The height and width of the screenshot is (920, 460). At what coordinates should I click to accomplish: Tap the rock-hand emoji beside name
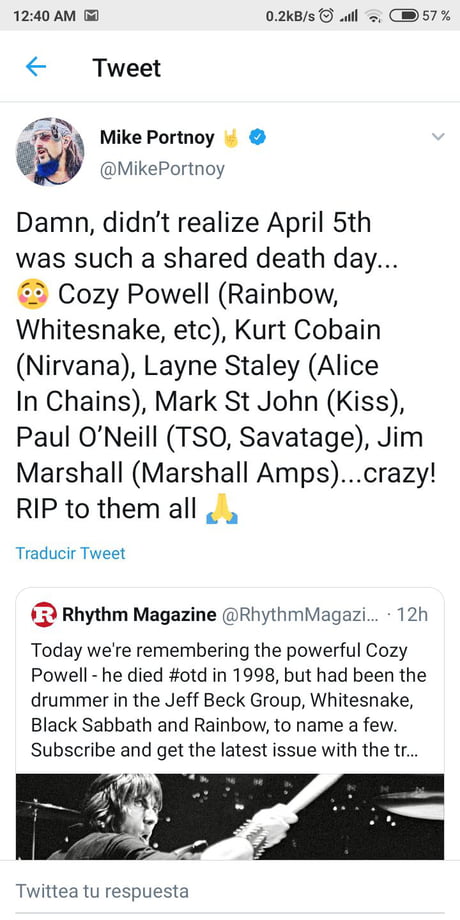[x=231, y=138]
